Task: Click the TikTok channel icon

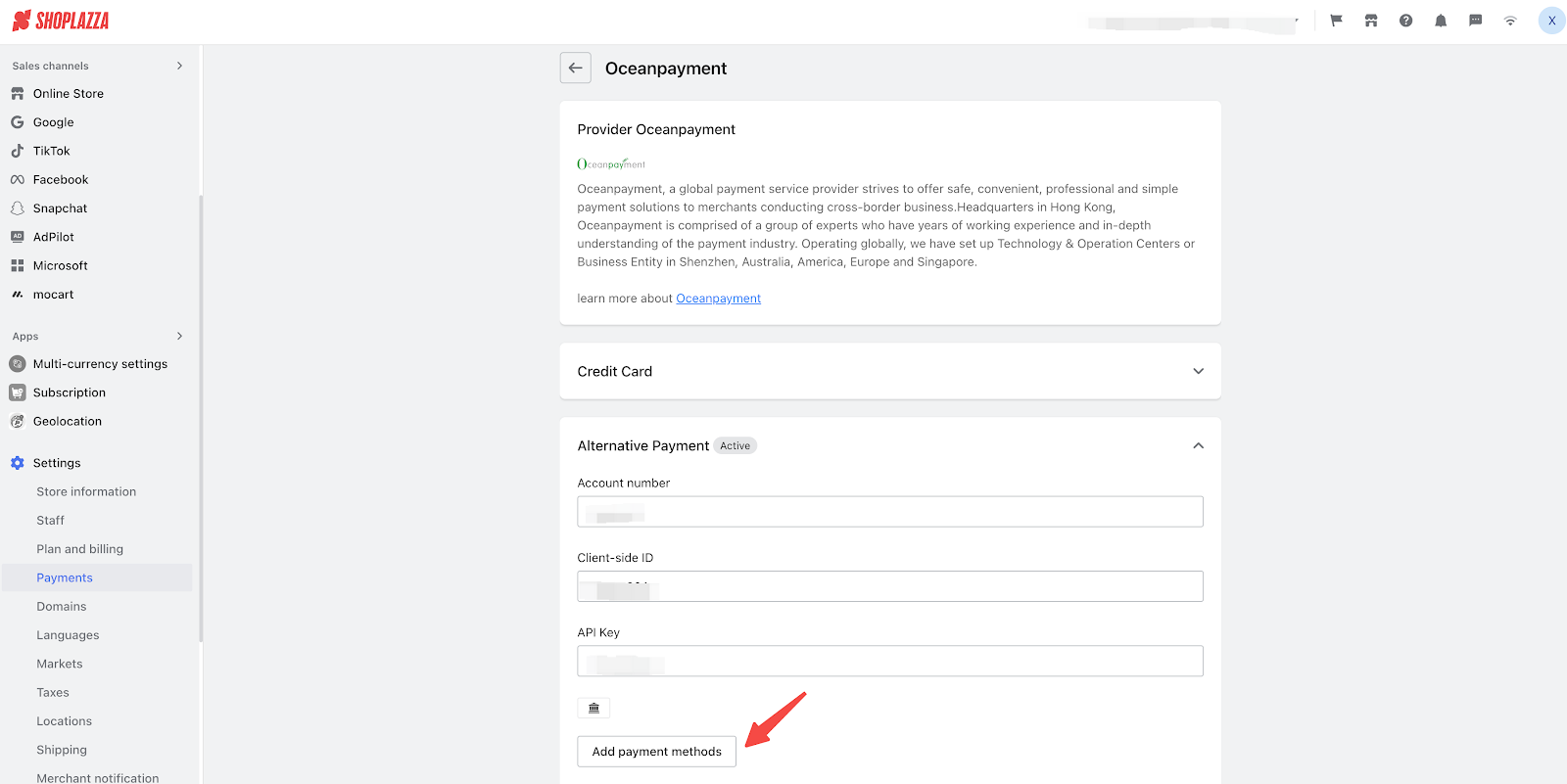Action: [x=18, y=151]
